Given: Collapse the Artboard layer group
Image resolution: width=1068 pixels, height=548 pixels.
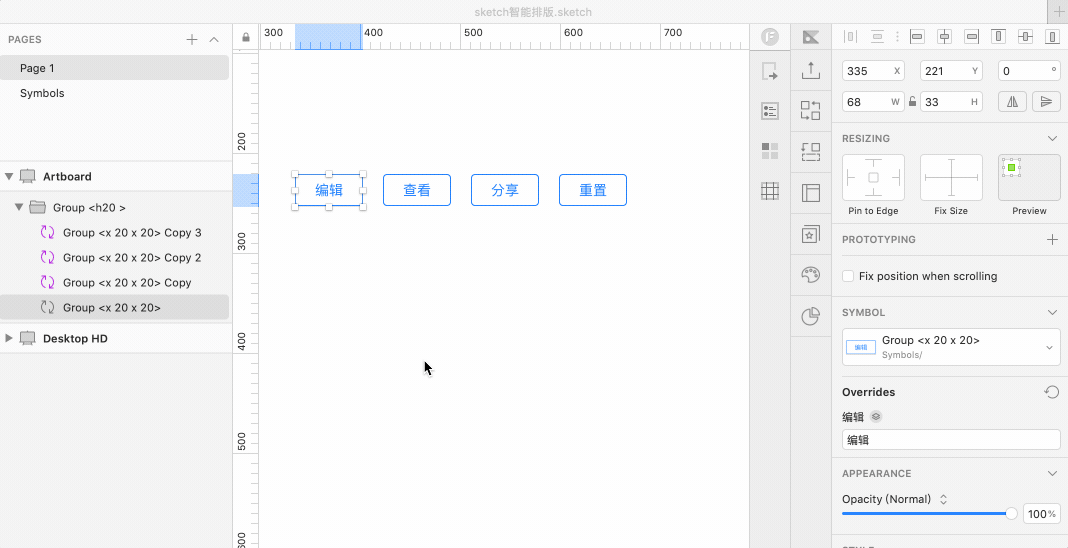Looking at the screenshot, I should [9, 176].
